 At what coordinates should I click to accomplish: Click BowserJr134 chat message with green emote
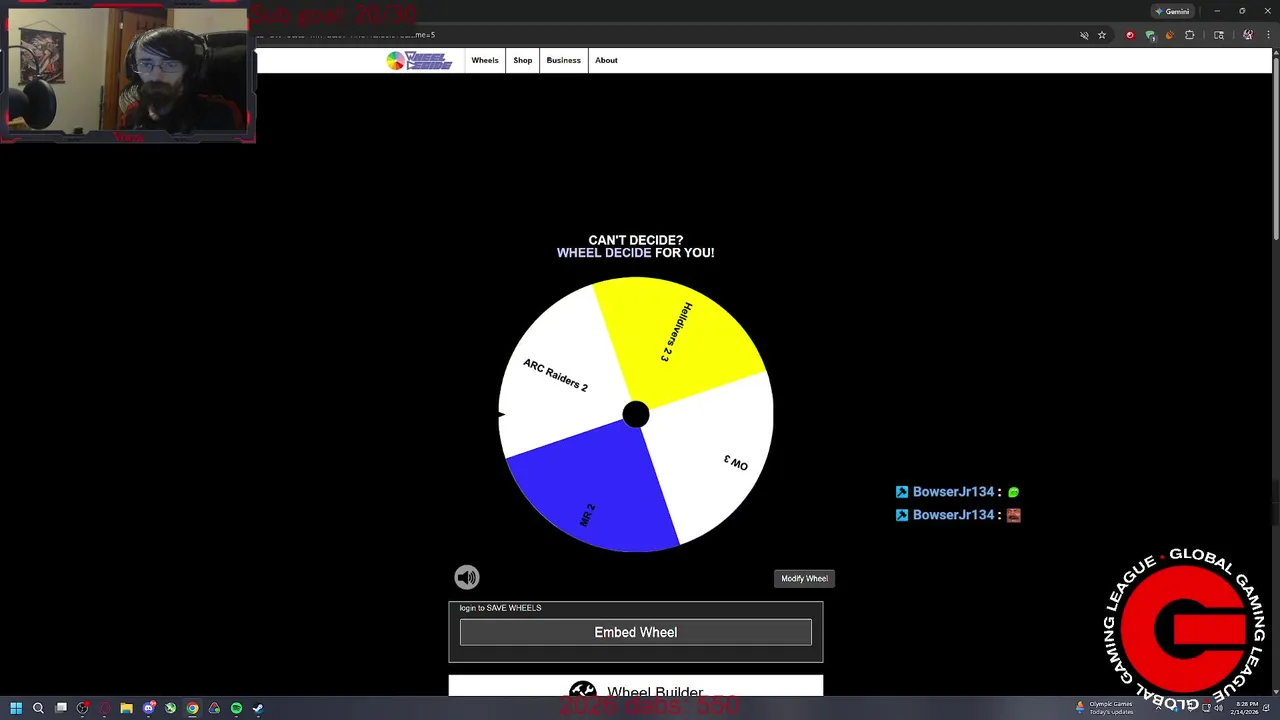point(957,492)
